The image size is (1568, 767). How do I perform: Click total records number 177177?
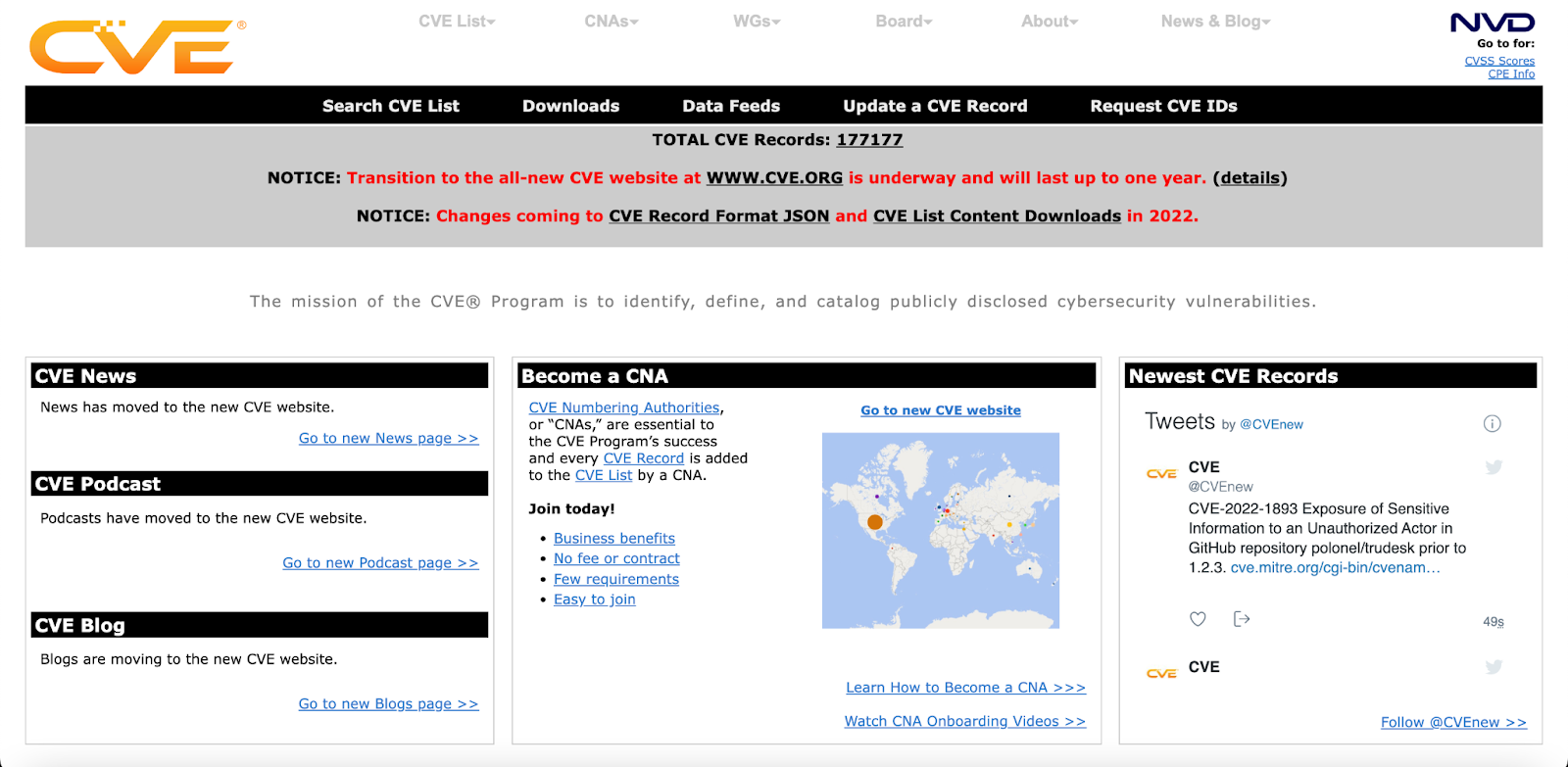click(x=869, y=140)
